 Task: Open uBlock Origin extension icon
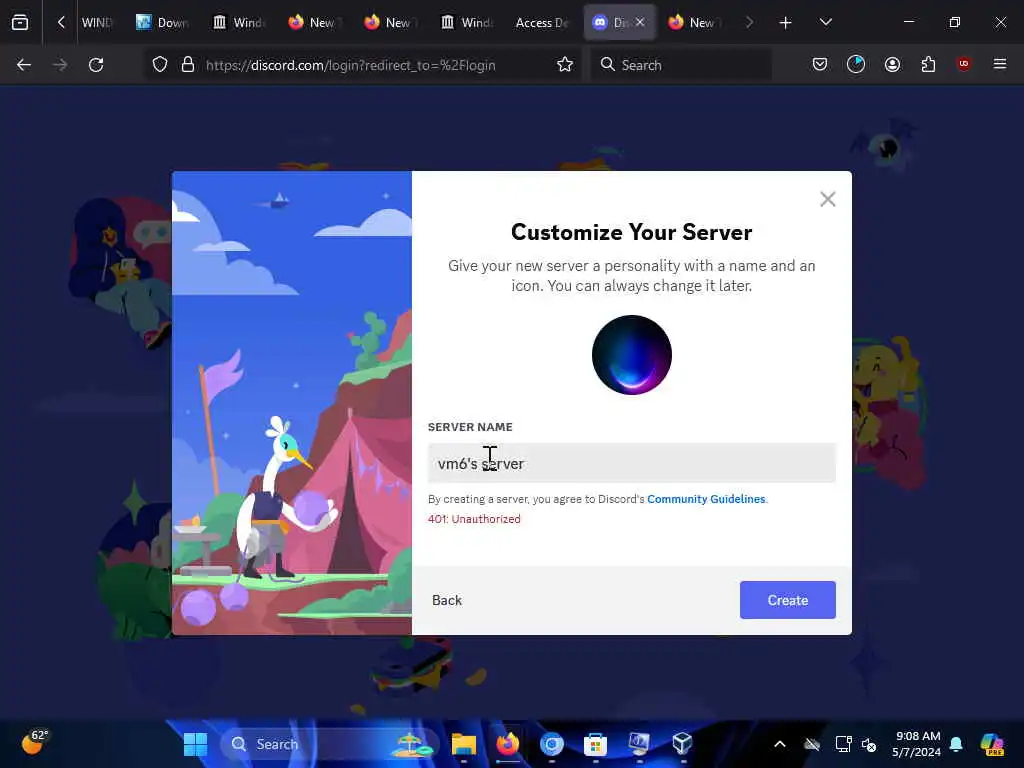pyautogui.click(x=963, y=64)
